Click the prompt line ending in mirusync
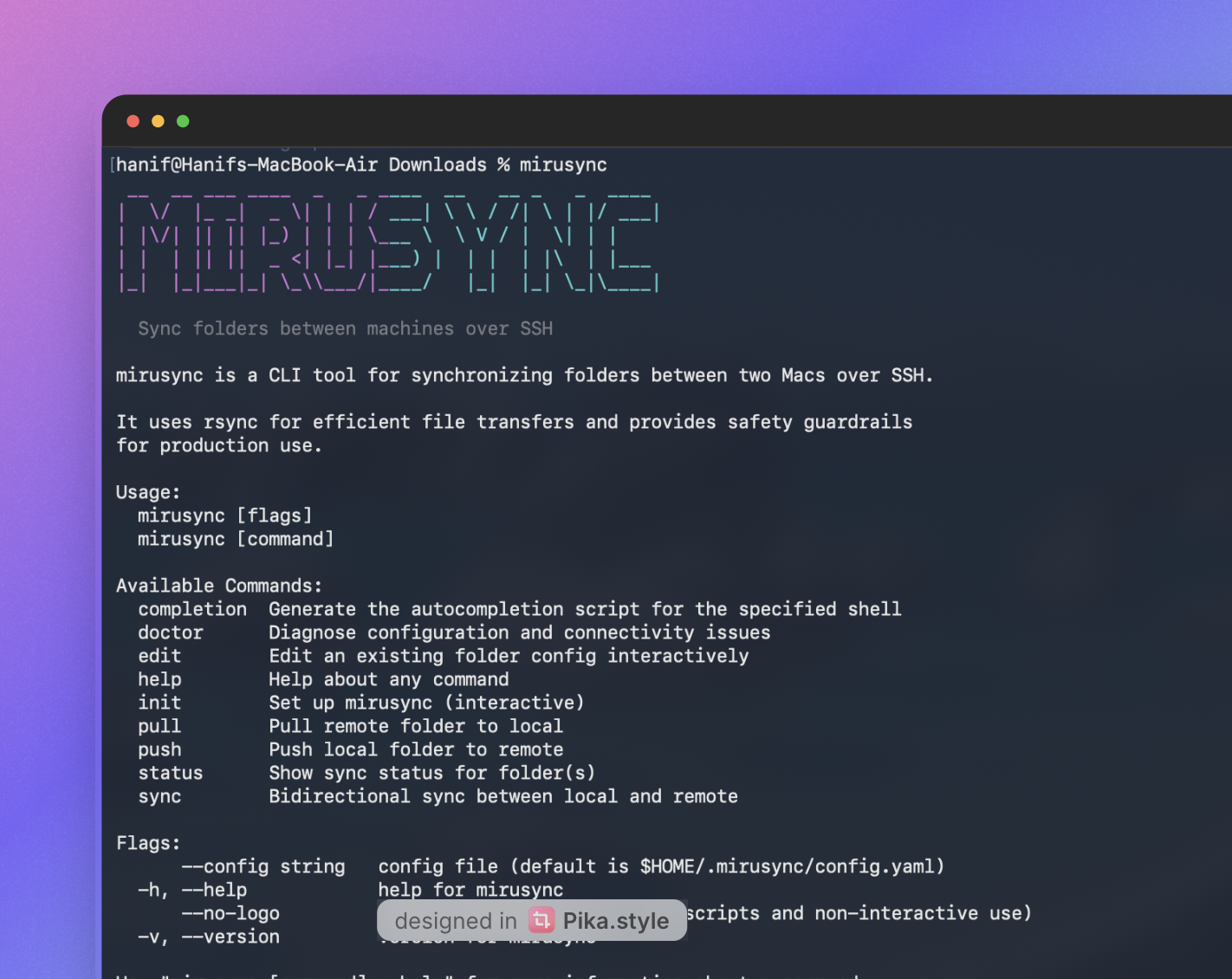 point(361,165)
